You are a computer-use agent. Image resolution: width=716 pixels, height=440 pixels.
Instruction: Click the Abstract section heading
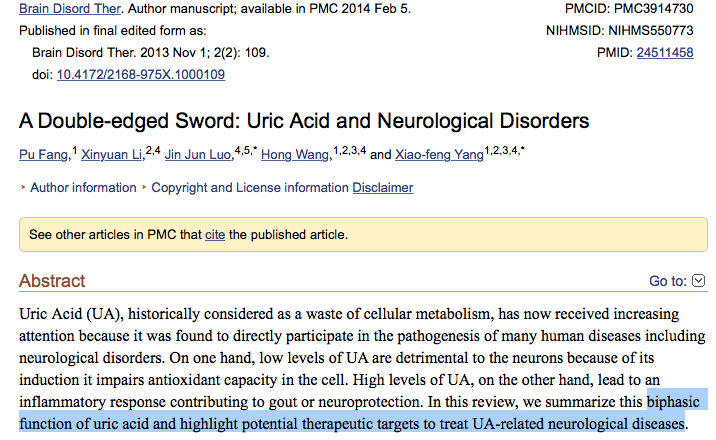coord(52,280)
